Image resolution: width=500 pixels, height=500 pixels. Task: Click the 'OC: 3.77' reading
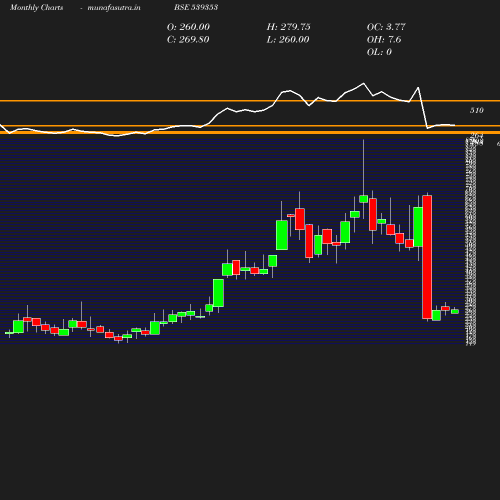click(386, 27)
